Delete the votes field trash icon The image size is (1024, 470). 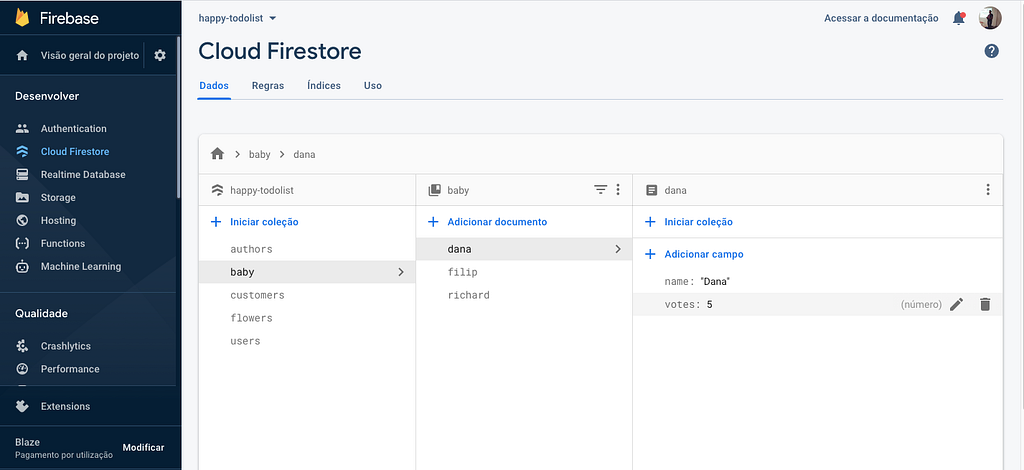pos(985,304)
